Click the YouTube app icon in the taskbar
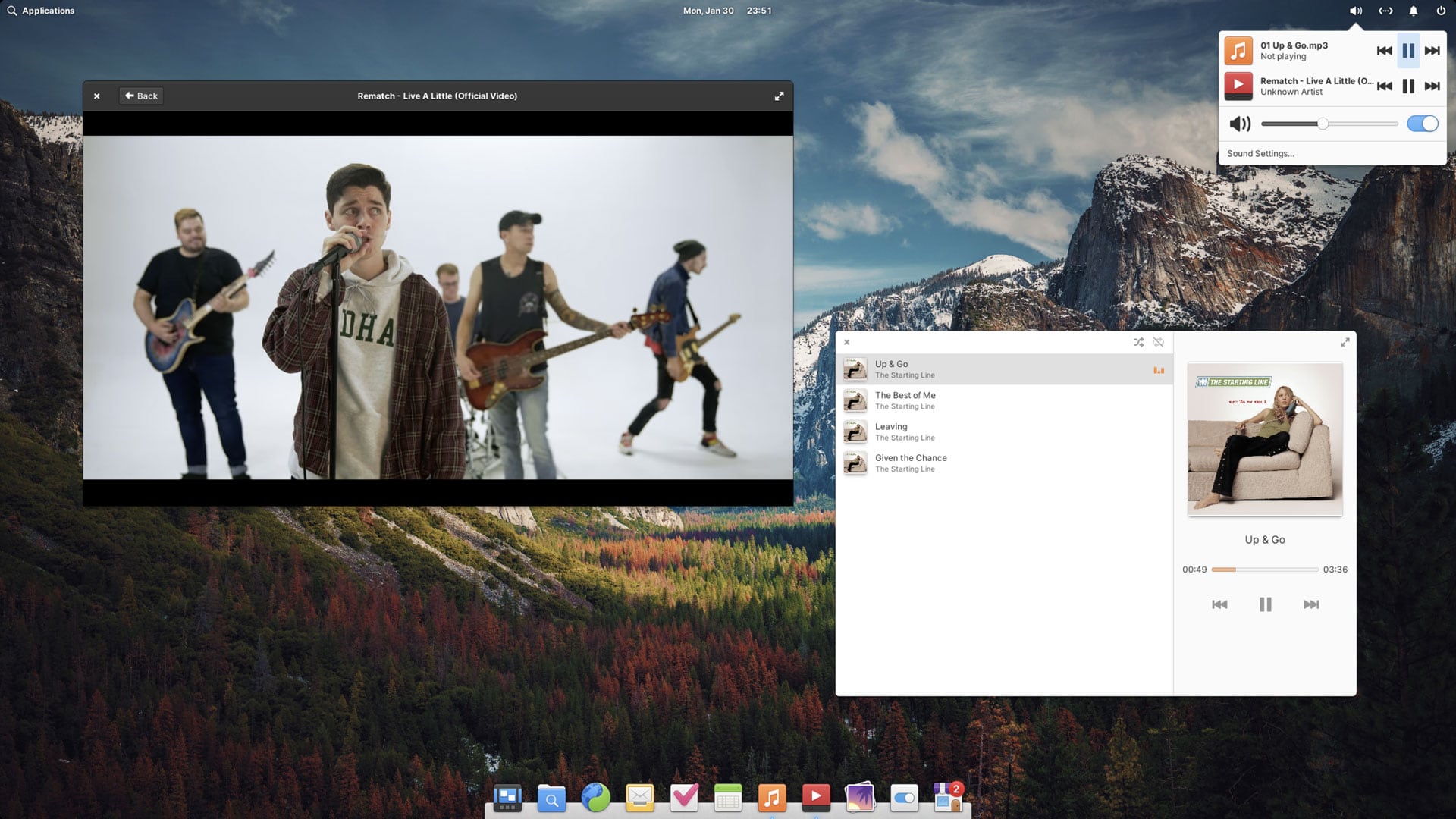This screenshot has width=1456, height=819. pos(816,796)
